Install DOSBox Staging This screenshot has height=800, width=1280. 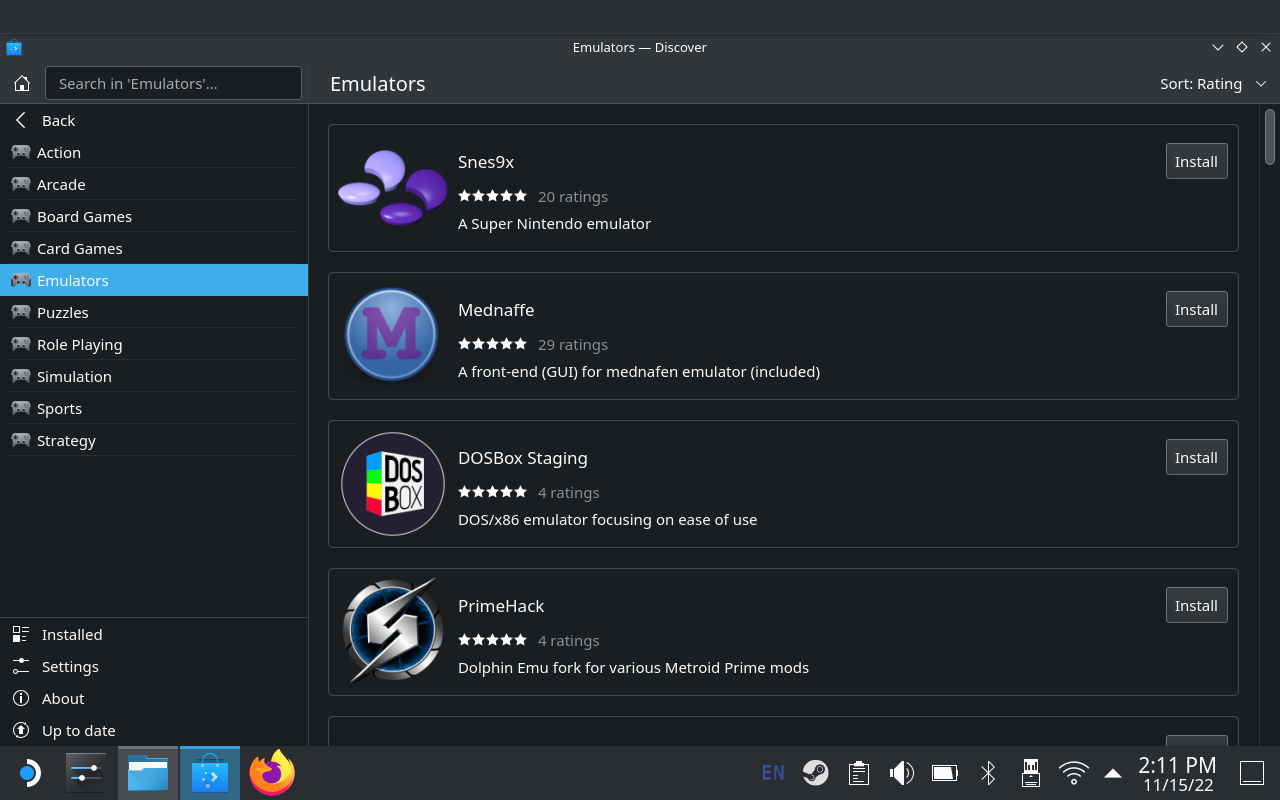[x=1196, y=457]
